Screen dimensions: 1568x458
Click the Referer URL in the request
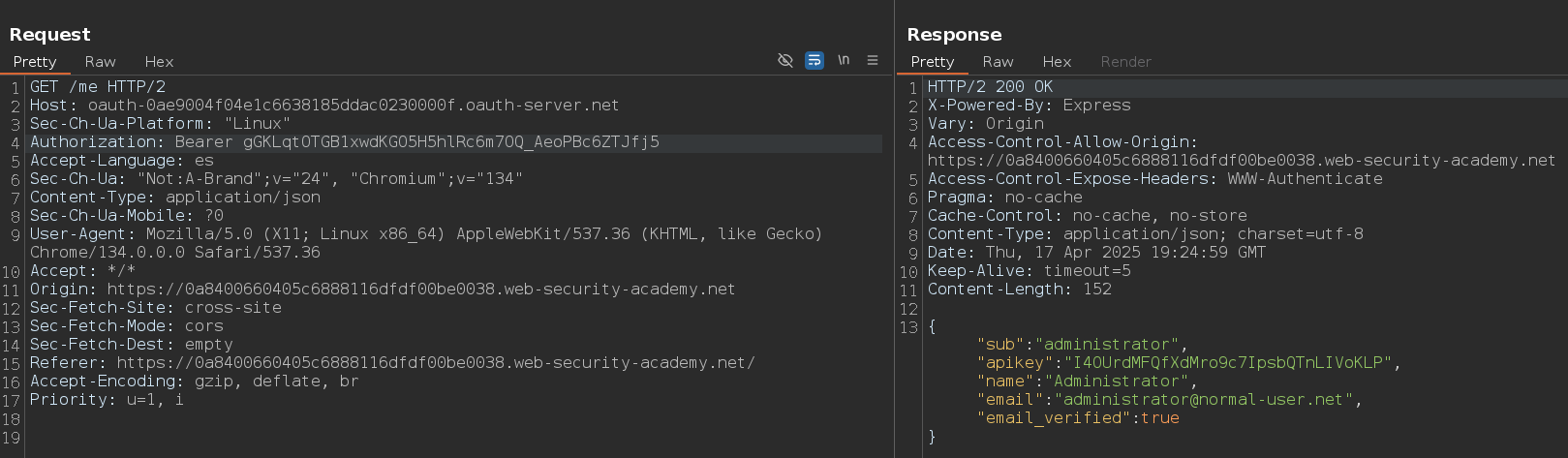pos(435,363)
